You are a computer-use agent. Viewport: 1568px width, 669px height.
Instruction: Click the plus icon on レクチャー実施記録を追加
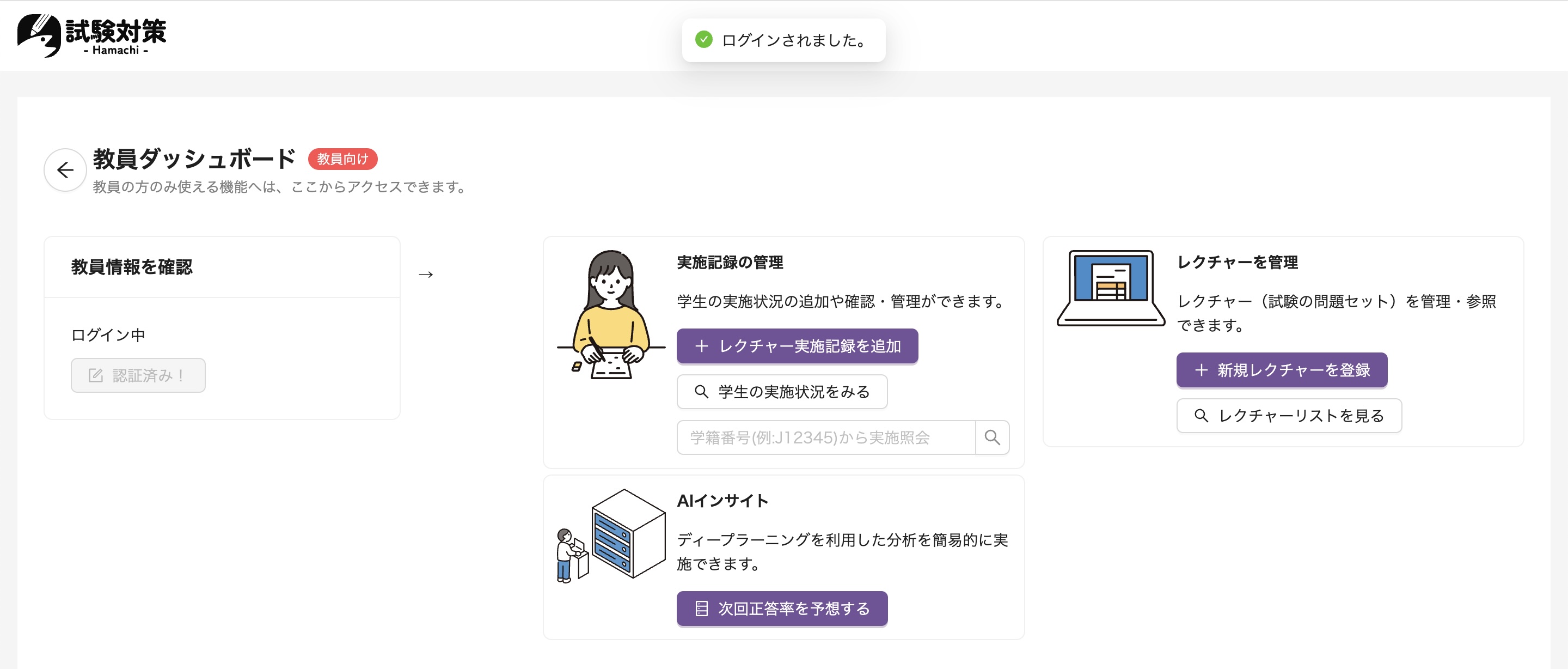pos(702,346)
